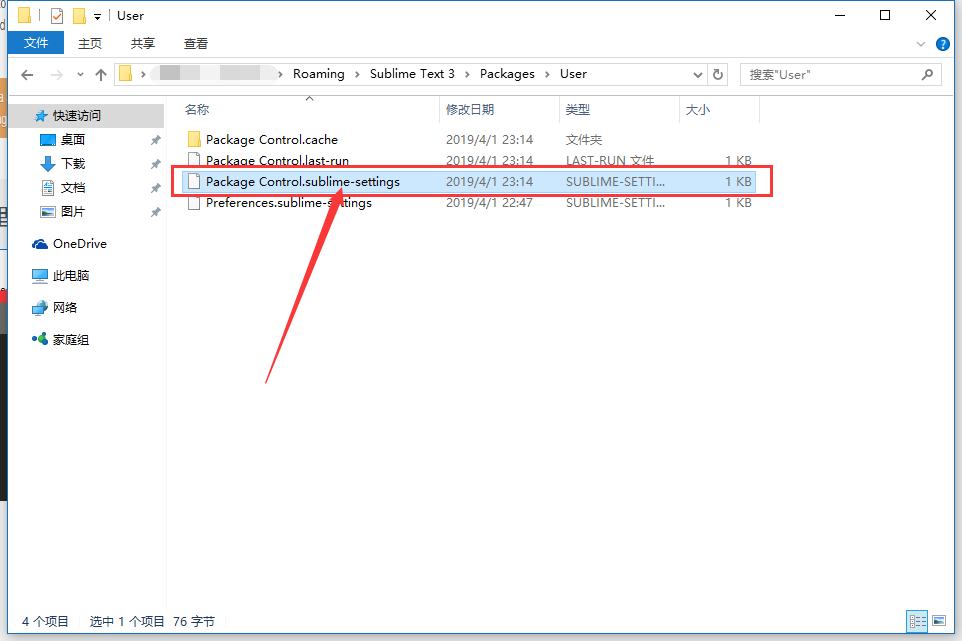
Task: Open OneDrive from the navigation pane
Action: (x=77, y=243)
